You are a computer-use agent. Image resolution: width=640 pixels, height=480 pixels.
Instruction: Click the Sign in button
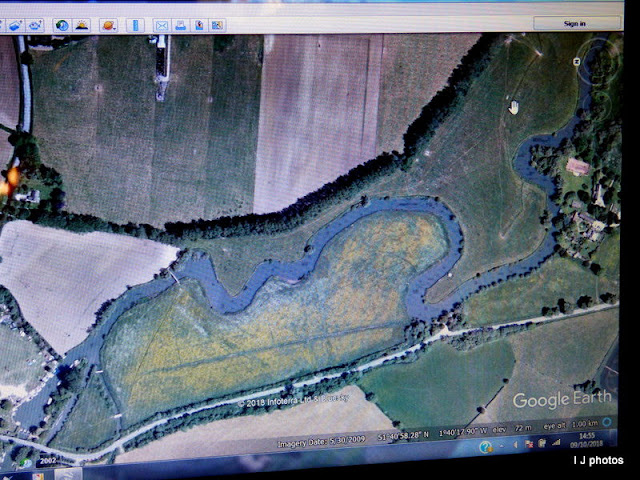tap(576, 24)
